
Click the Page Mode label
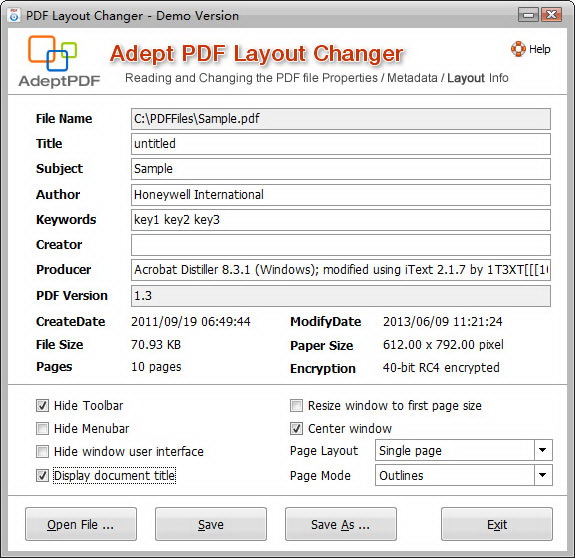[320, 476]
